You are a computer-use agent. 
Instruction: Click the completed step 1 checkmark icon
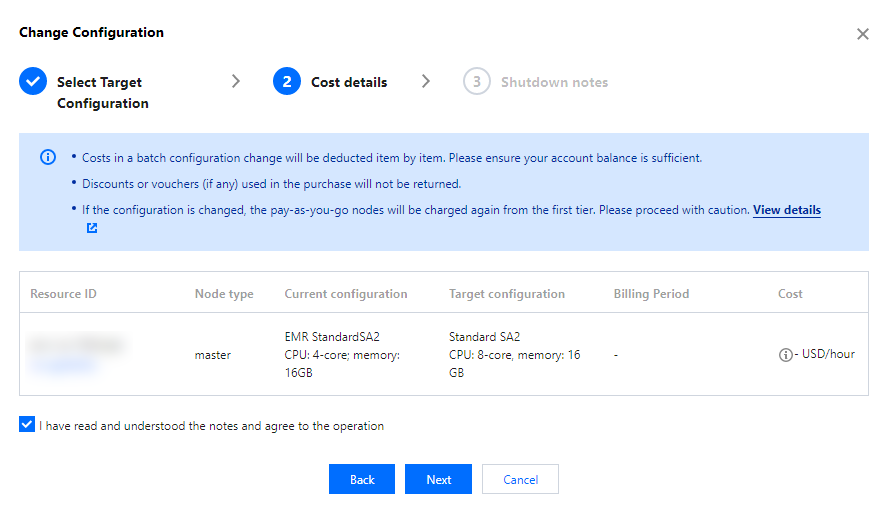[33, 82]
